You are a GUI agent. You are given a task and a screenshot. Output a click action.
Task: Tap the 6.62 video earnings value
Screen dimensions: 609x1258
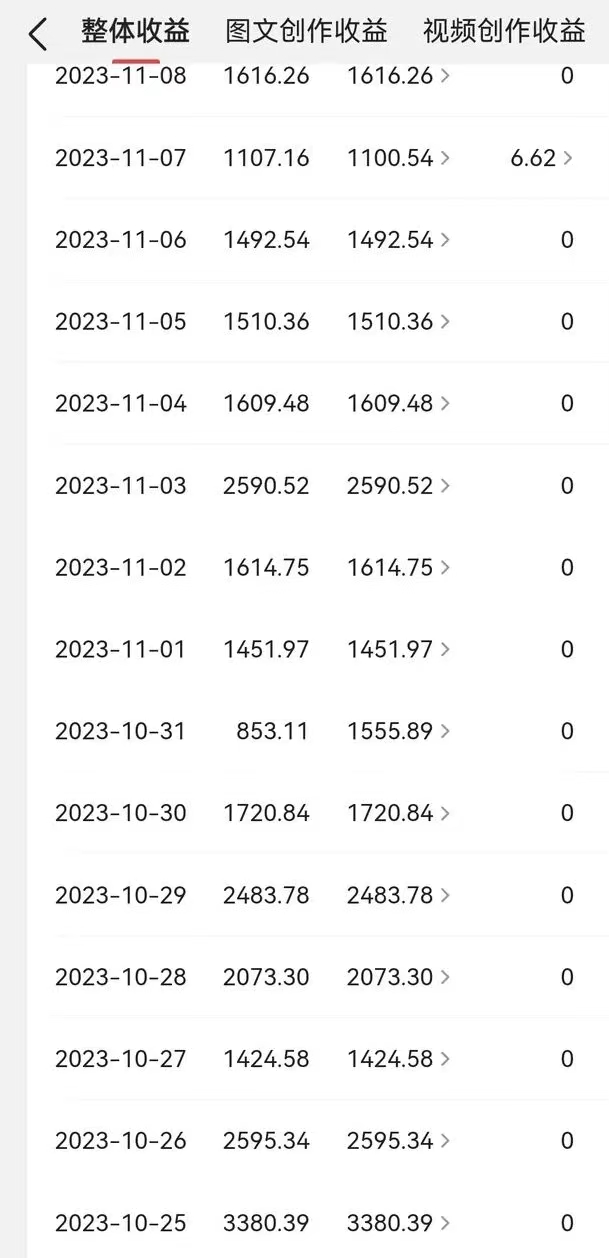coord(533,158)
